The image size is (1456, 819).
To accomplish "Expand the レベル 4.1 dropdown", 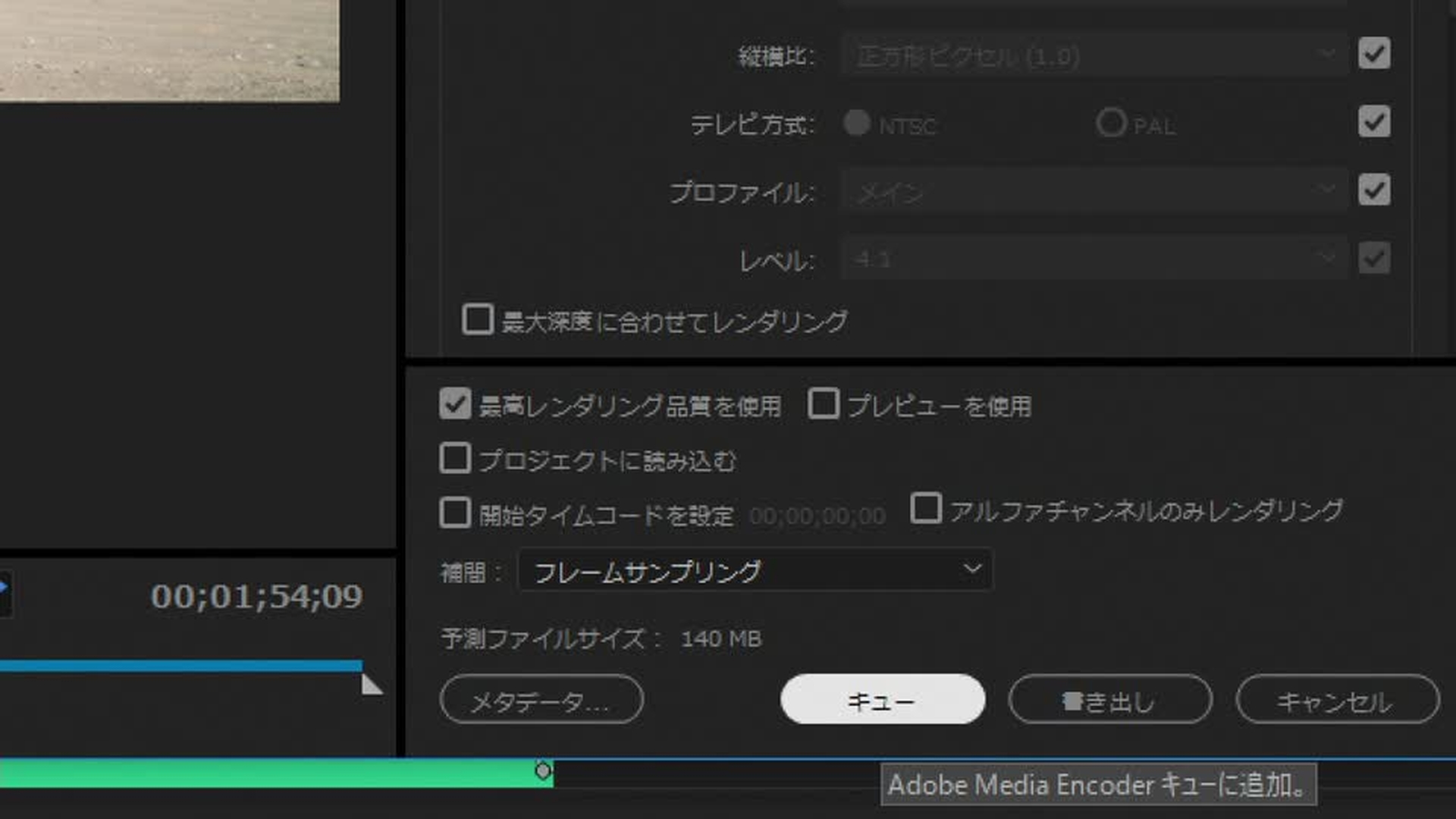I will (1094, 259).
